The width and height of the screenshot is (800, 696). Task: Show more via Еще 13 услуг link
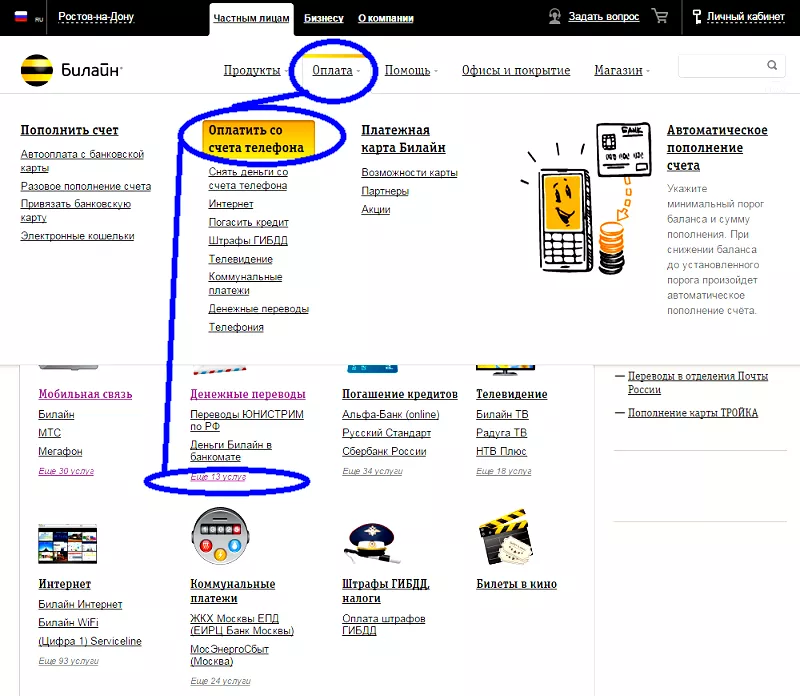218,477
